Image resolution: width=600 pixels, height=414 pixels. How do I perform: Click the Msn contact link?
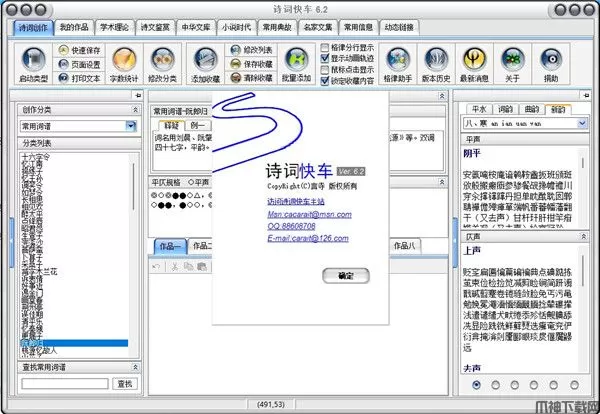click(x=310, y=214)
